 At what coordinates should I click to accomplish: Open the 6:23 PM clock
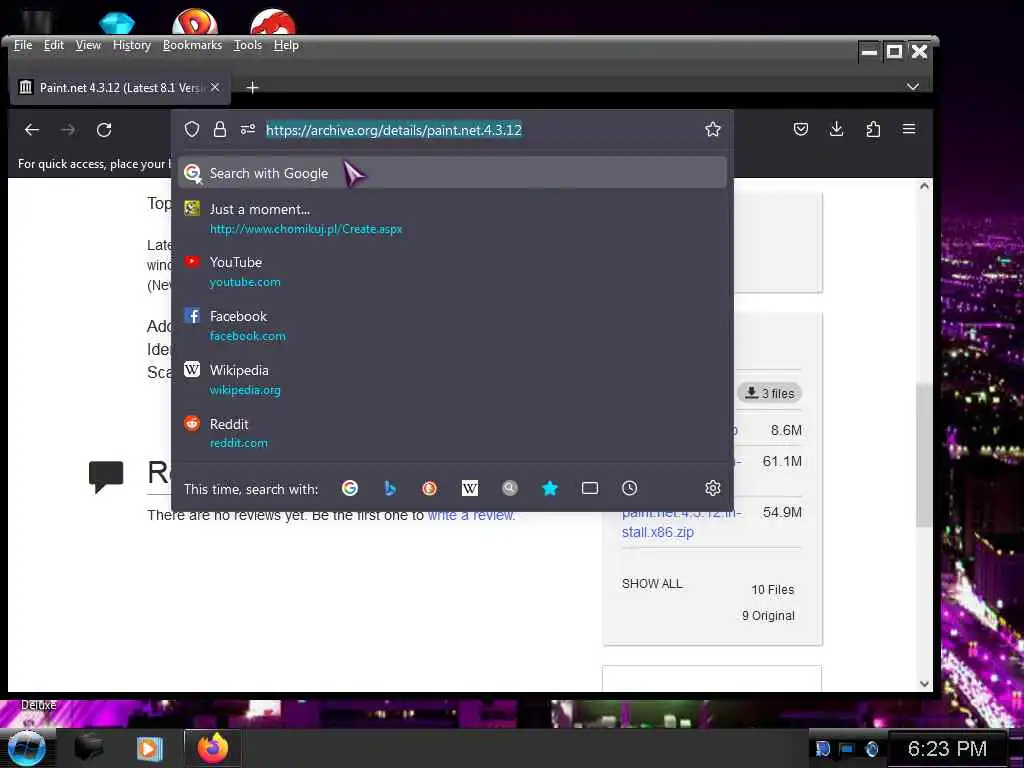point(947,749)
